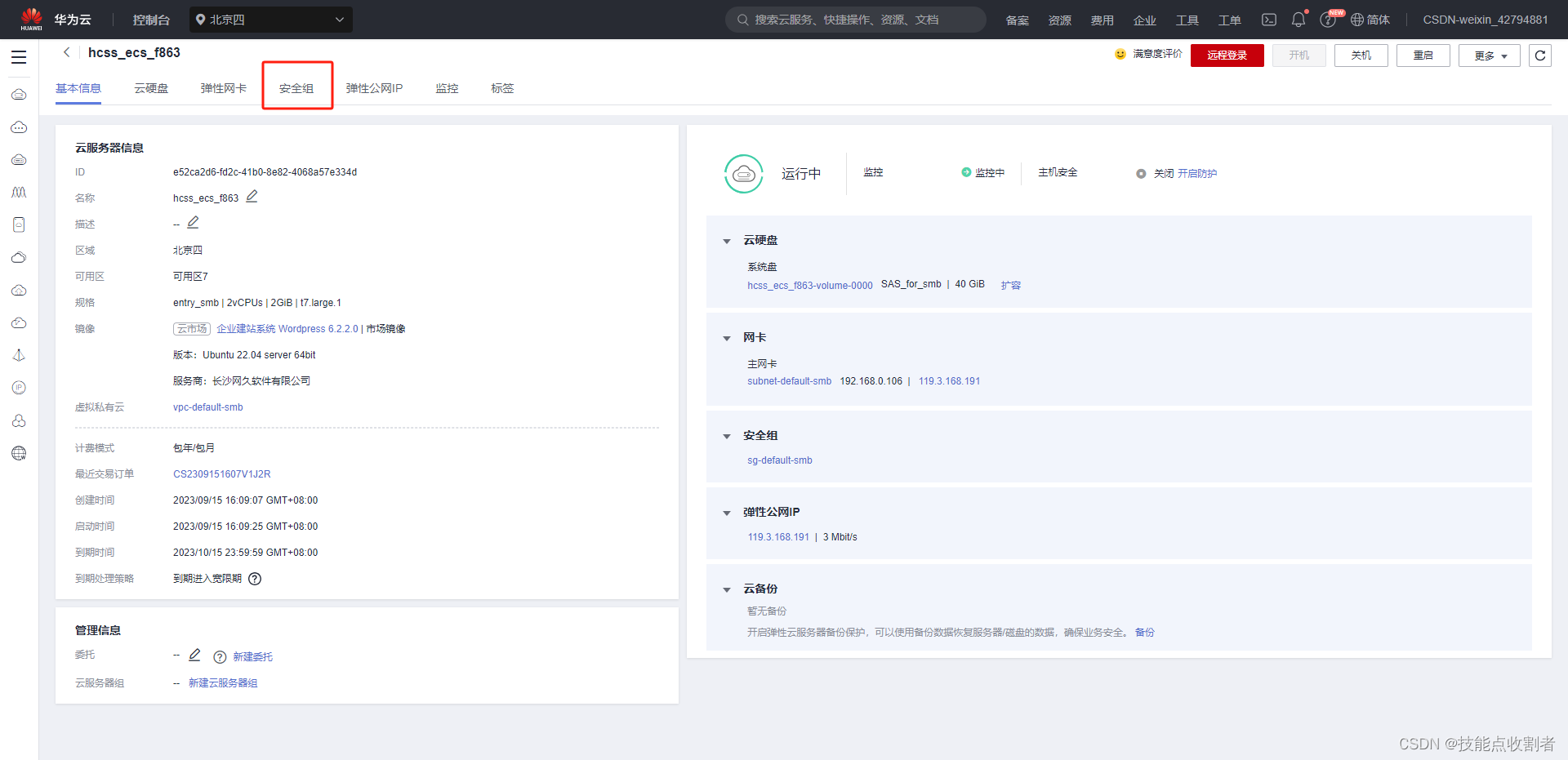Open the vpc-default-smb link
1568x760 pixels.
(x=208, y=407)
